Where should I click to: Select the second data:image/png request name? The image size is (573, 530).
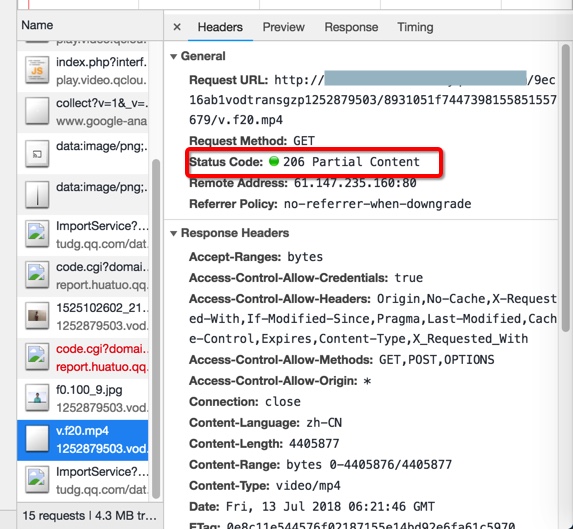click(102, 187)
